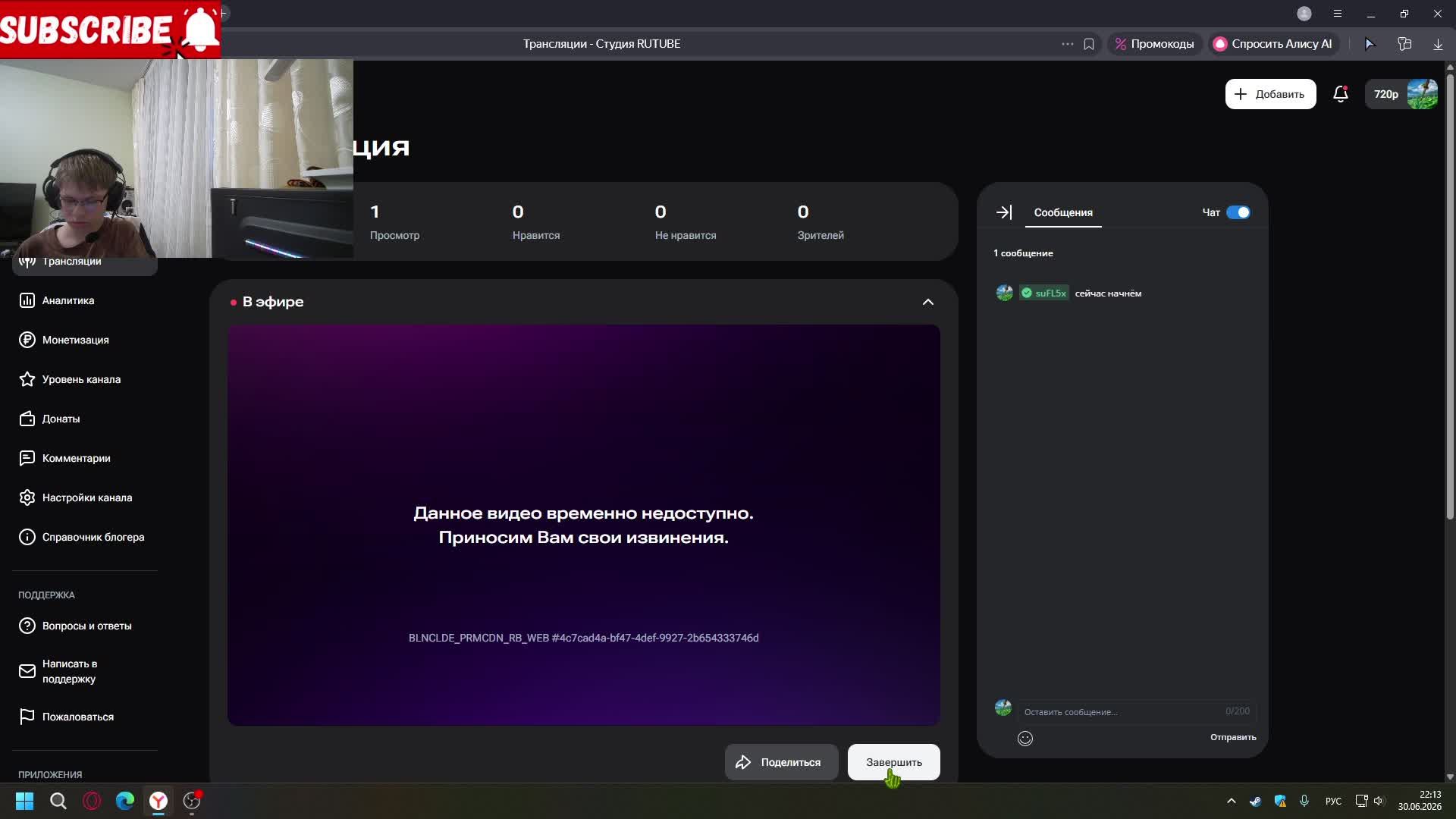Image resolution: width=1456 pixels, height=819 pixels.
Task: Click the bookmark icon in address bar
Action: [x=1089, y=44]
